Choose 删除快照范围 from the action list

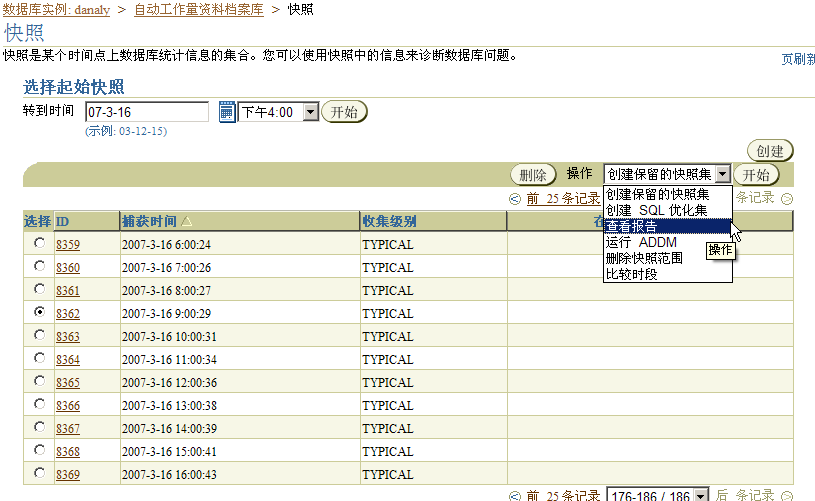(668, 258)
